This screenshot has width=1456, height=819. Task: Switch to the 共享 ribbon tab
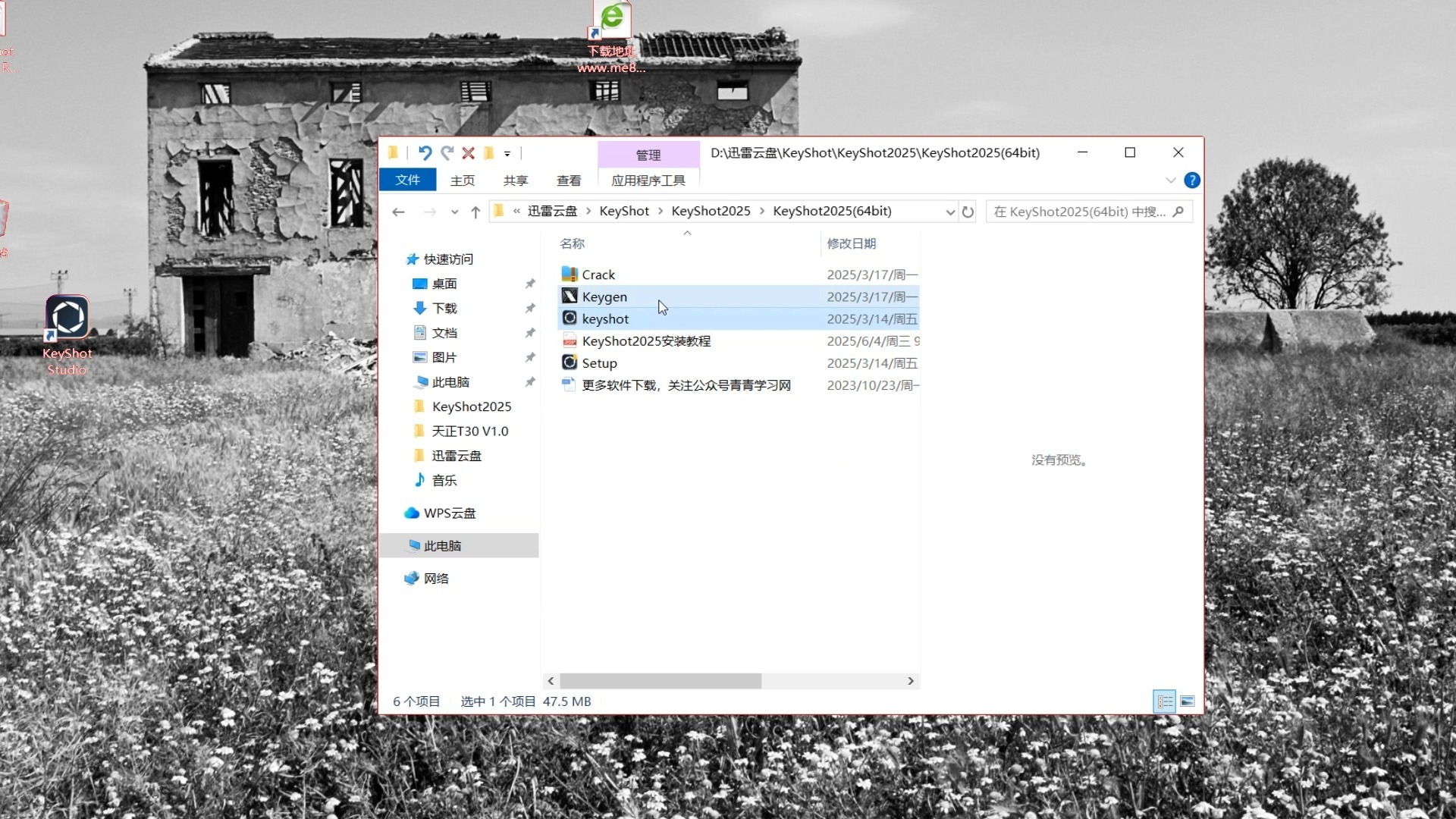pos(516,180)
